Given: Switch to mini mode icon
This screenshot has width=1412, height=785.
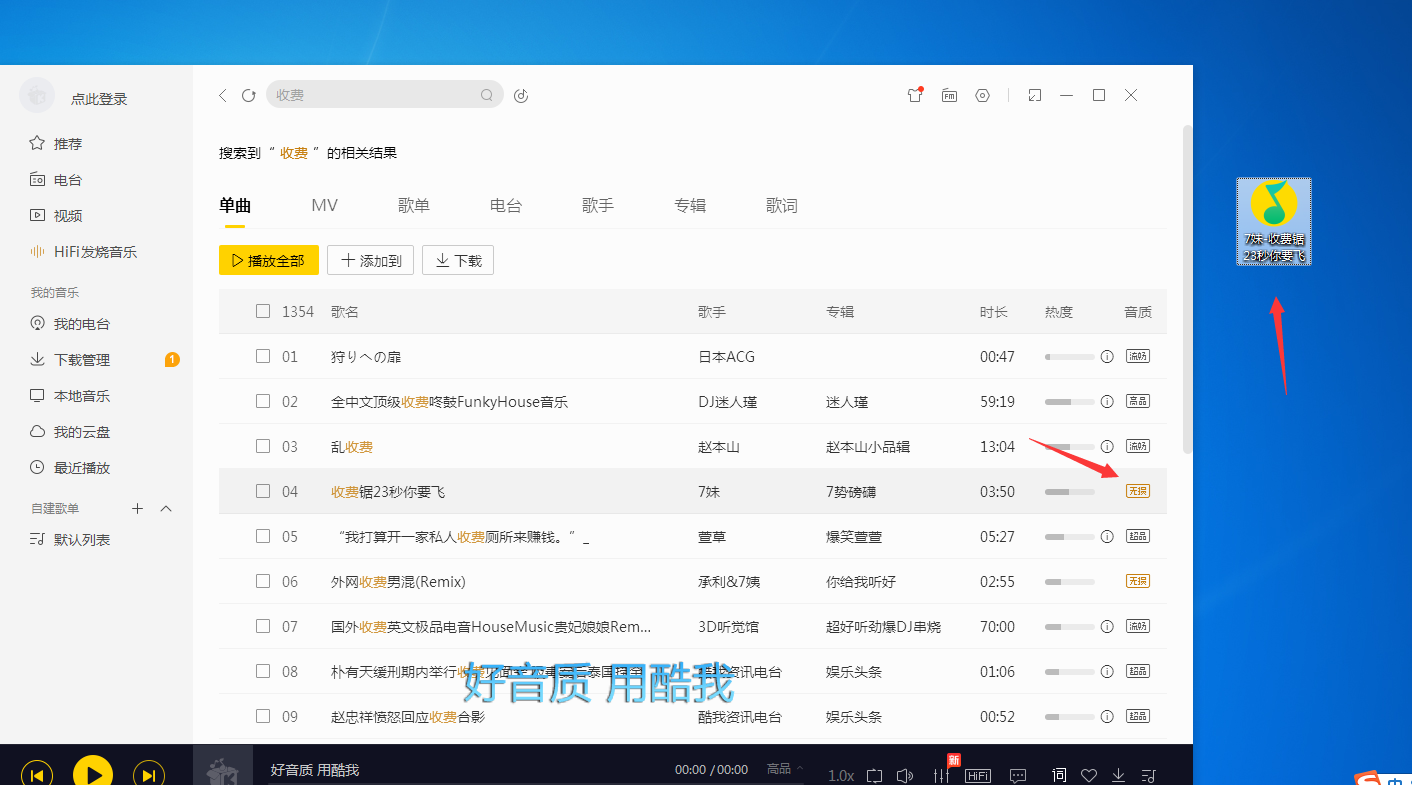Looking at the screenshot, I should [1035, 95].
